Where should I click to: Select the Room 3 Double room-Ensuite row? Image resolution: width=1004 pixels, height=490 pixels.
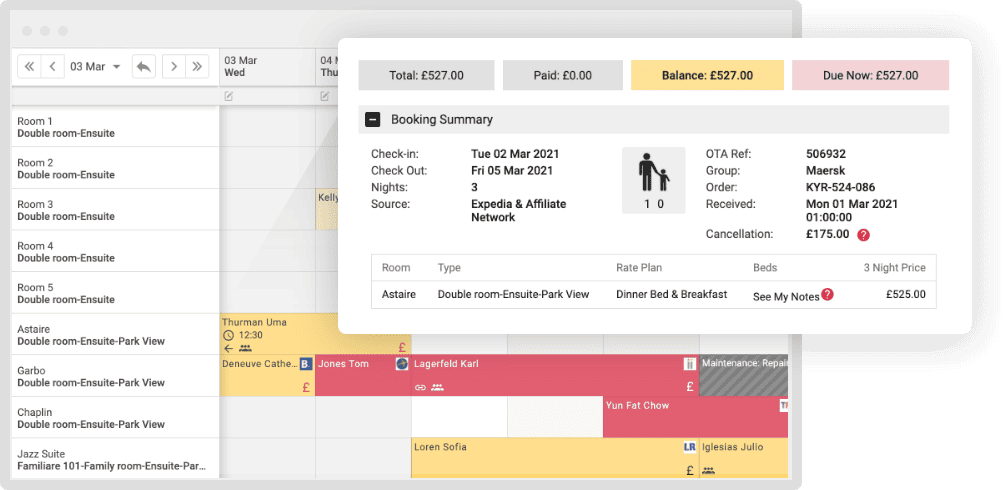(x=115, y=209)
